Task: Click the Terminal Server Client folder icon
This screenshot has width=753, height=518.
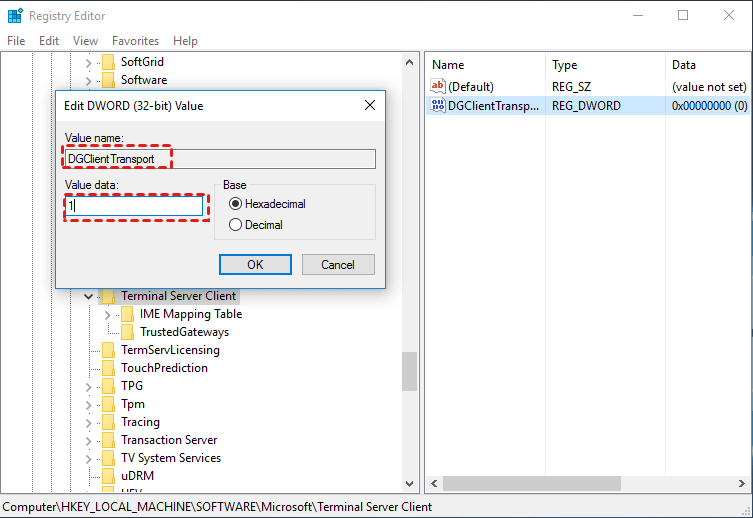Action: (109, 296)
